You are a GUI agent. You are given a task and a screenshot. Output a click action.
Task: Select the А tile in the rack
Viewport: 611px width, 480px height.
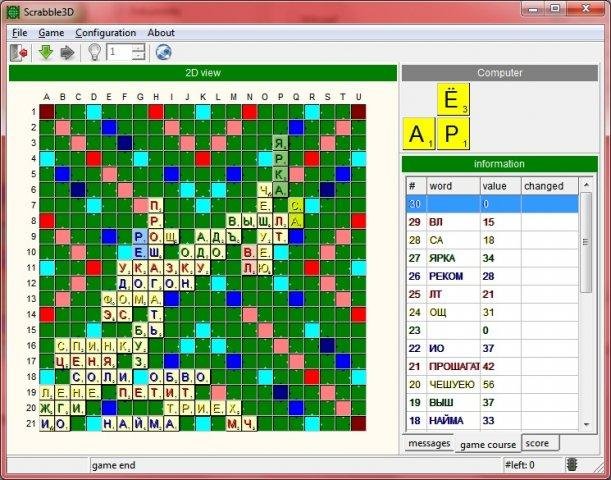[419, 134]
